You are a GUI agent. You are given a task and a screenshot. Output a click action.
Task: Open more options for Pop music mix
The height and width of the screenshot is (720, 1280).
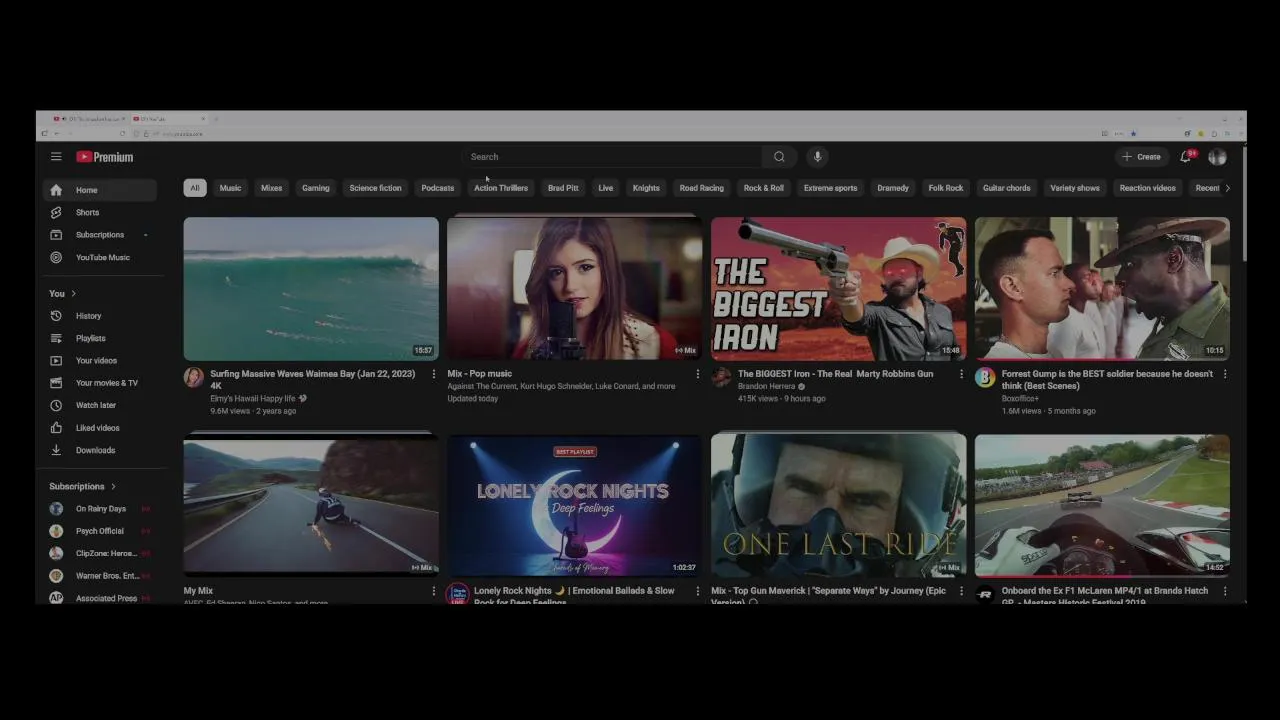697,374
